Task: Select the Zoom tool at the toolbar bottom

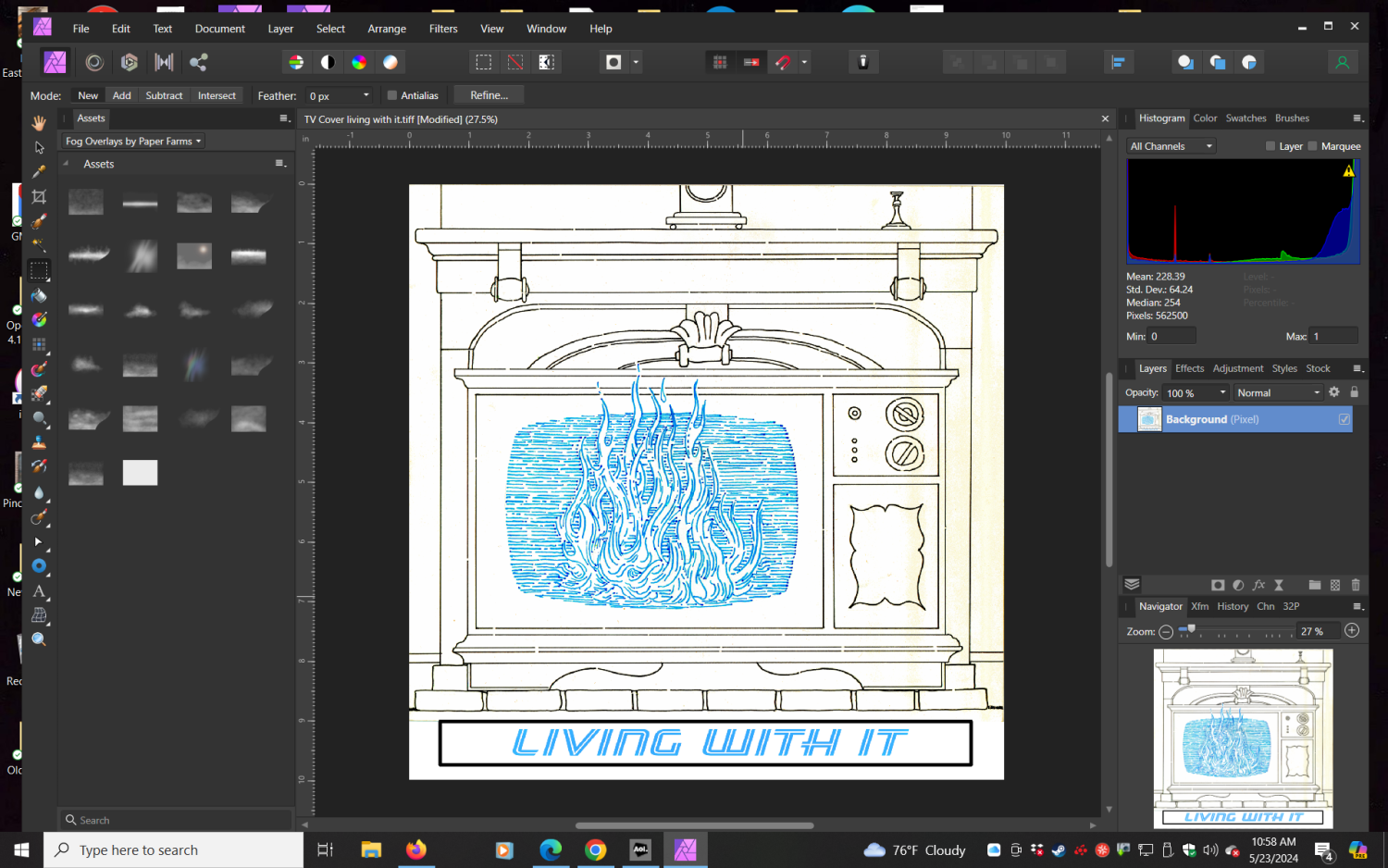Action: pos(39,639)
